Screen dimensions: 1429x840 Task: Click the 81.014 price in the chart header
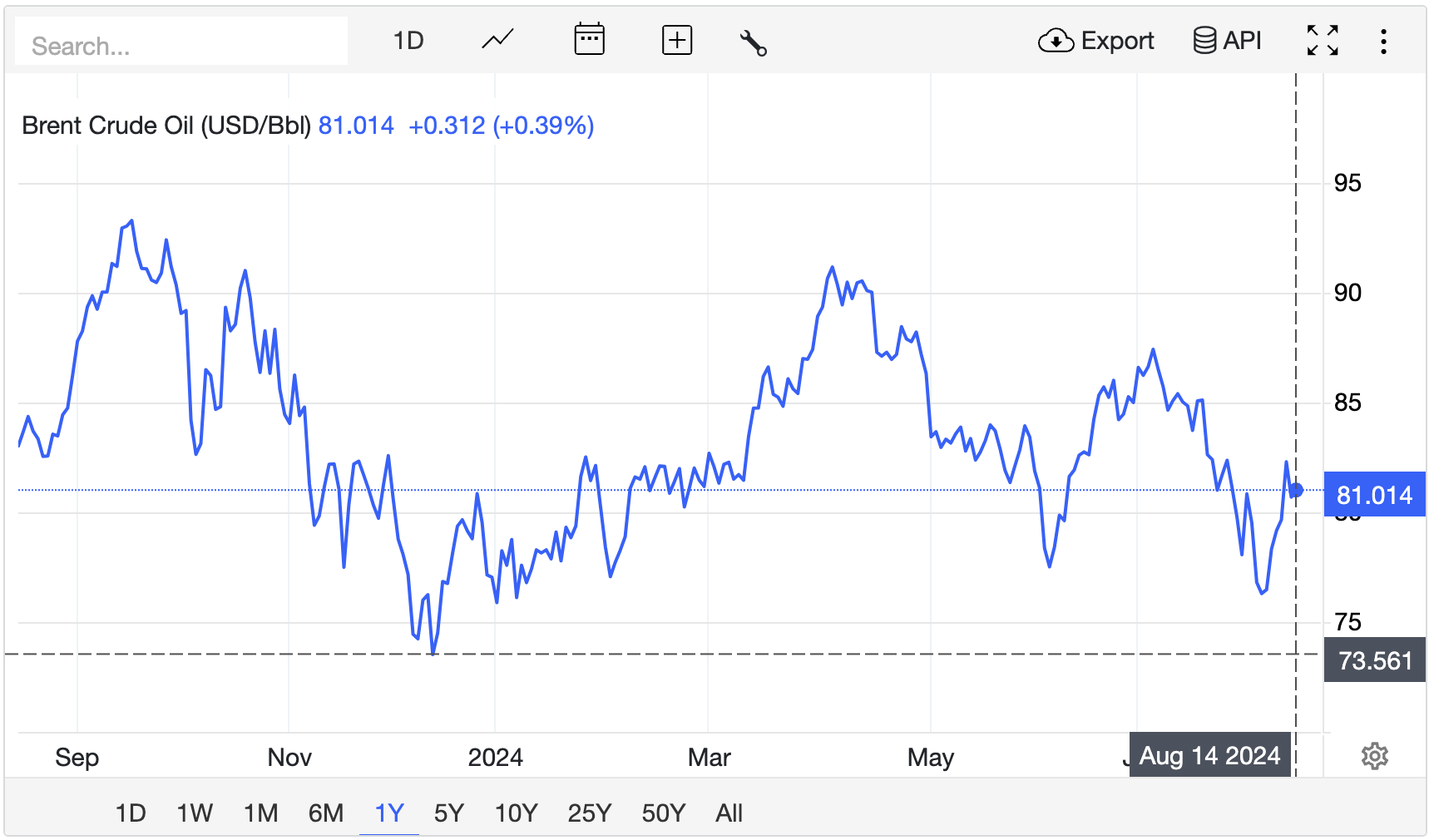pyautogui.click(x=356, y=126)
